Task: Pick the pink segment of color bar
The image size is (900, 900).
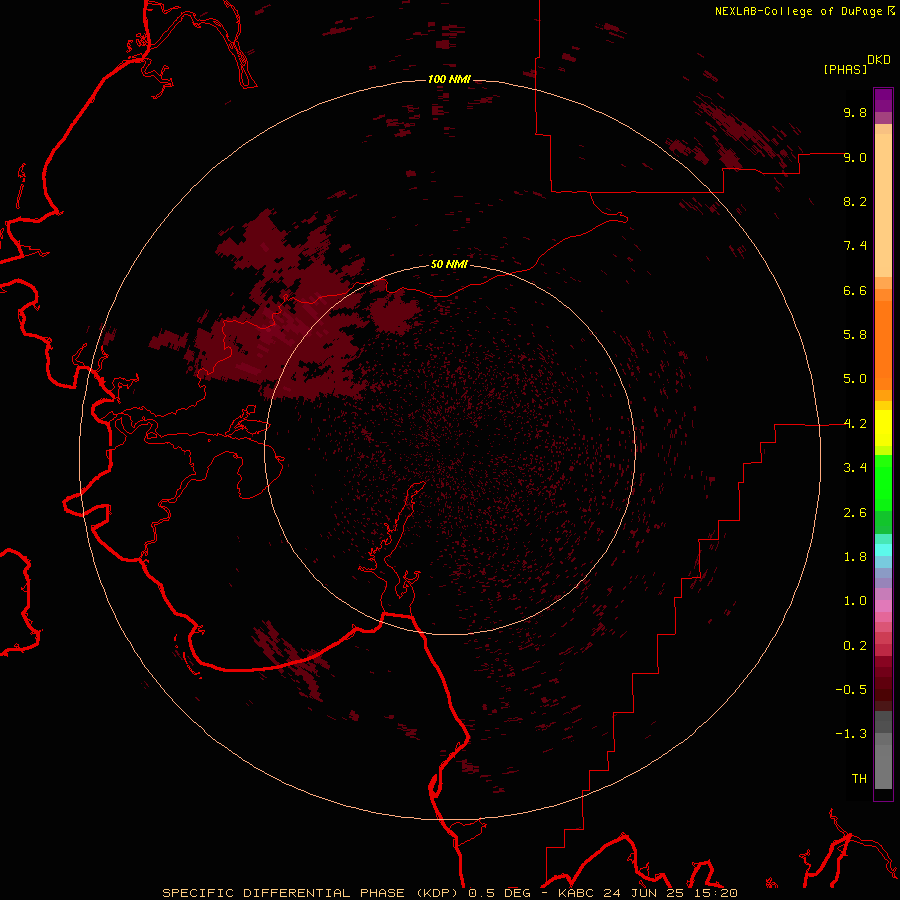Action: point(883,606)
